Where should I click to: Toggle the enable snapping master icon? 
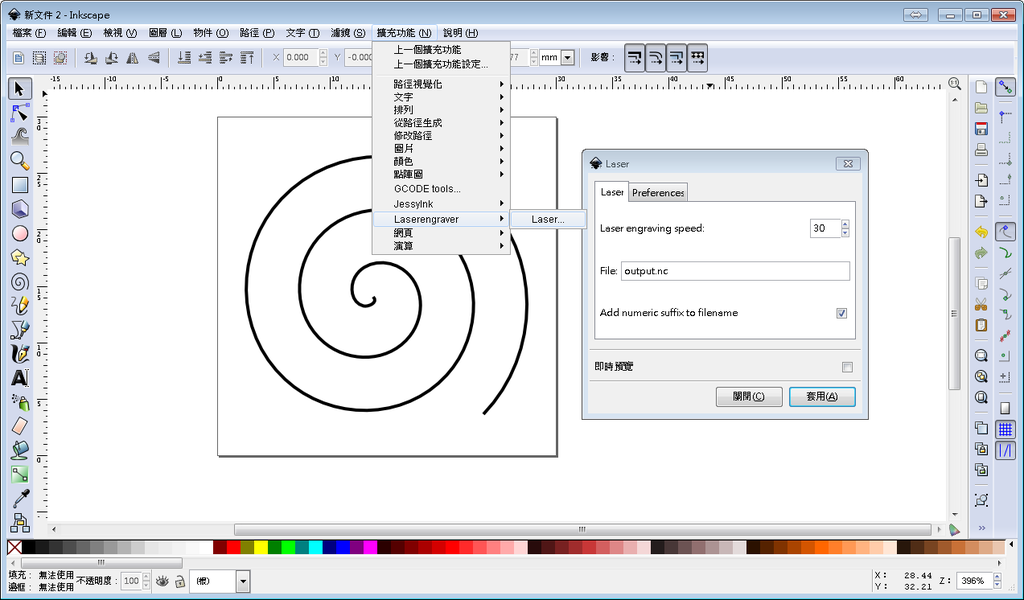[1005, 86]
